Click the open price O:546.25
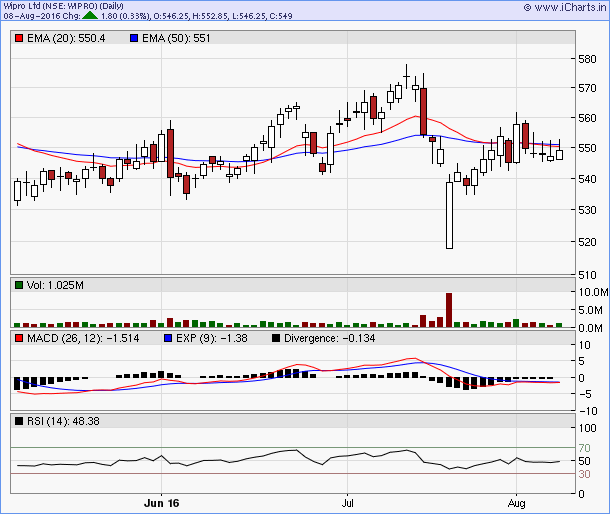The height and width of the screenshot is (514, 610). pyautogui.click(x=170, y=16)
